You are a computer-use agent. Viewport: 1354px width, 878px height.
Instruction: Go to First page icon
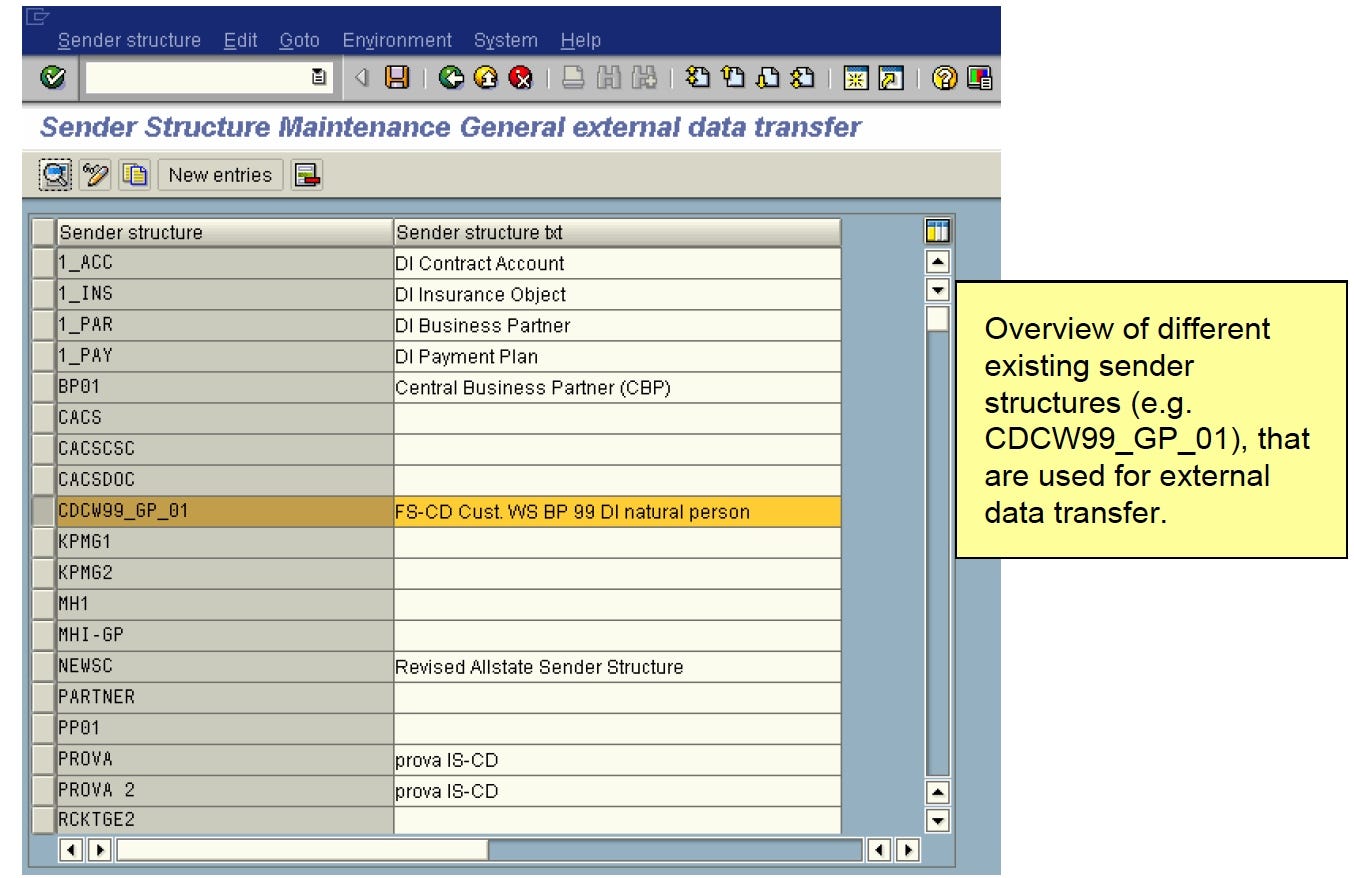(x=697, y=78)
